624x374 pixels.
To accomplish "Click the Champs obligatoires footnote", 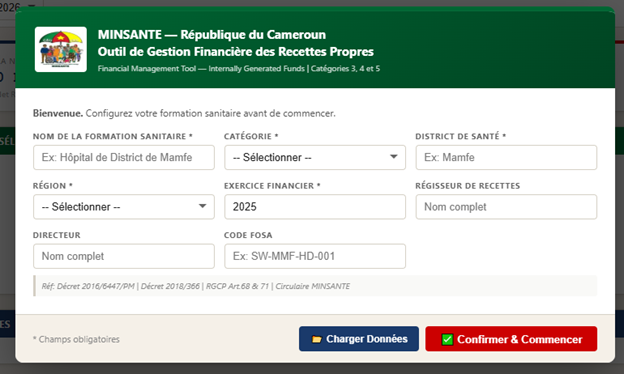I will pos(76,339).
